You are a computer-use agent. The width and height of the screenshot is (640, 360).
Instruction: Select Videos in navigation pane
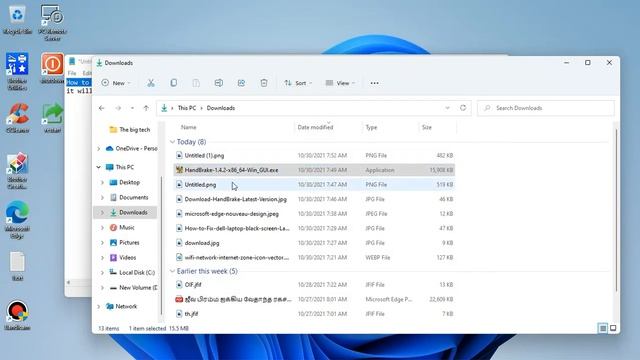pos(122,258)
